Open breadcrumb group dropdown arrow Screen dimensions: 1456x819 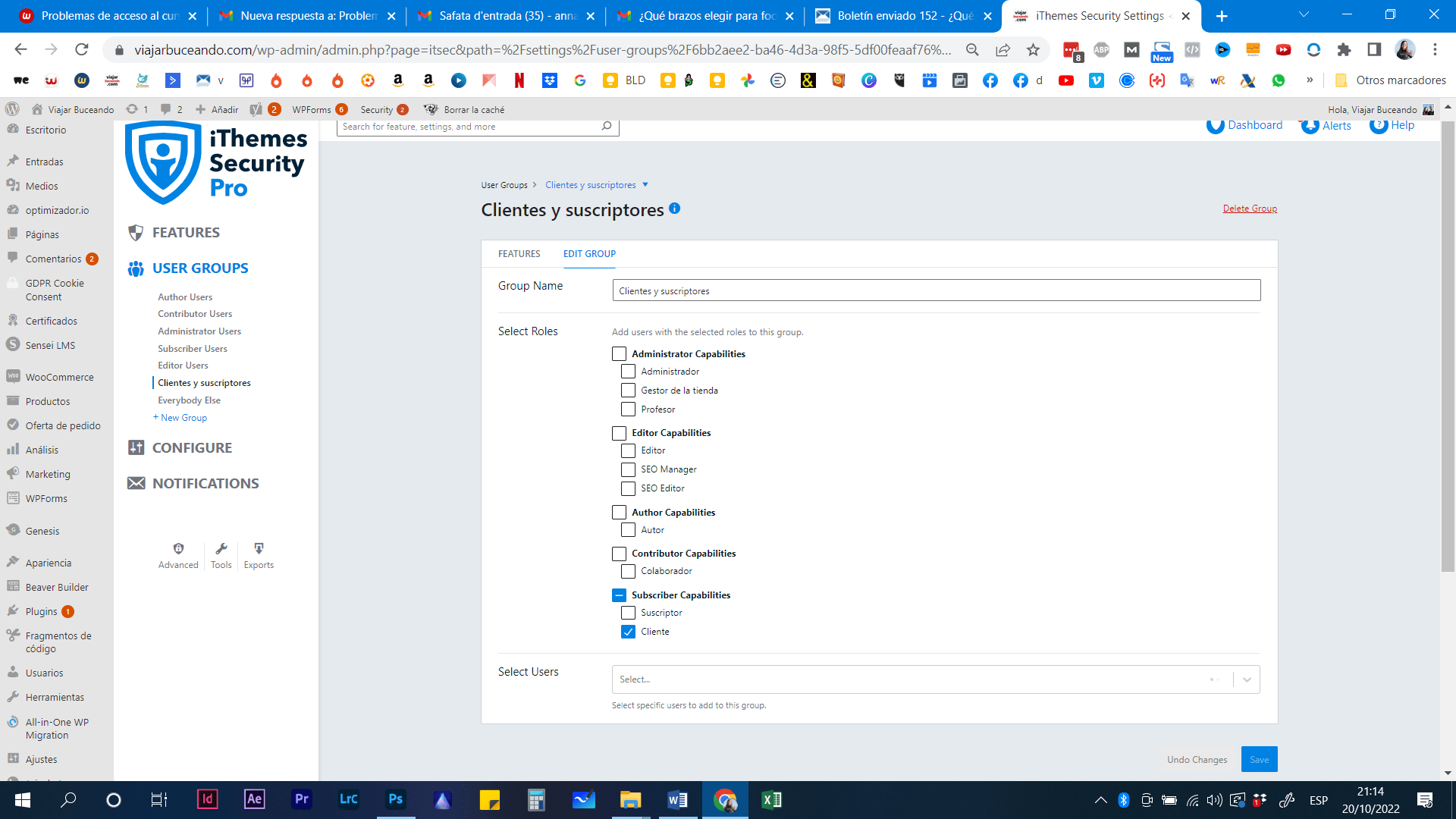(645, 185)
